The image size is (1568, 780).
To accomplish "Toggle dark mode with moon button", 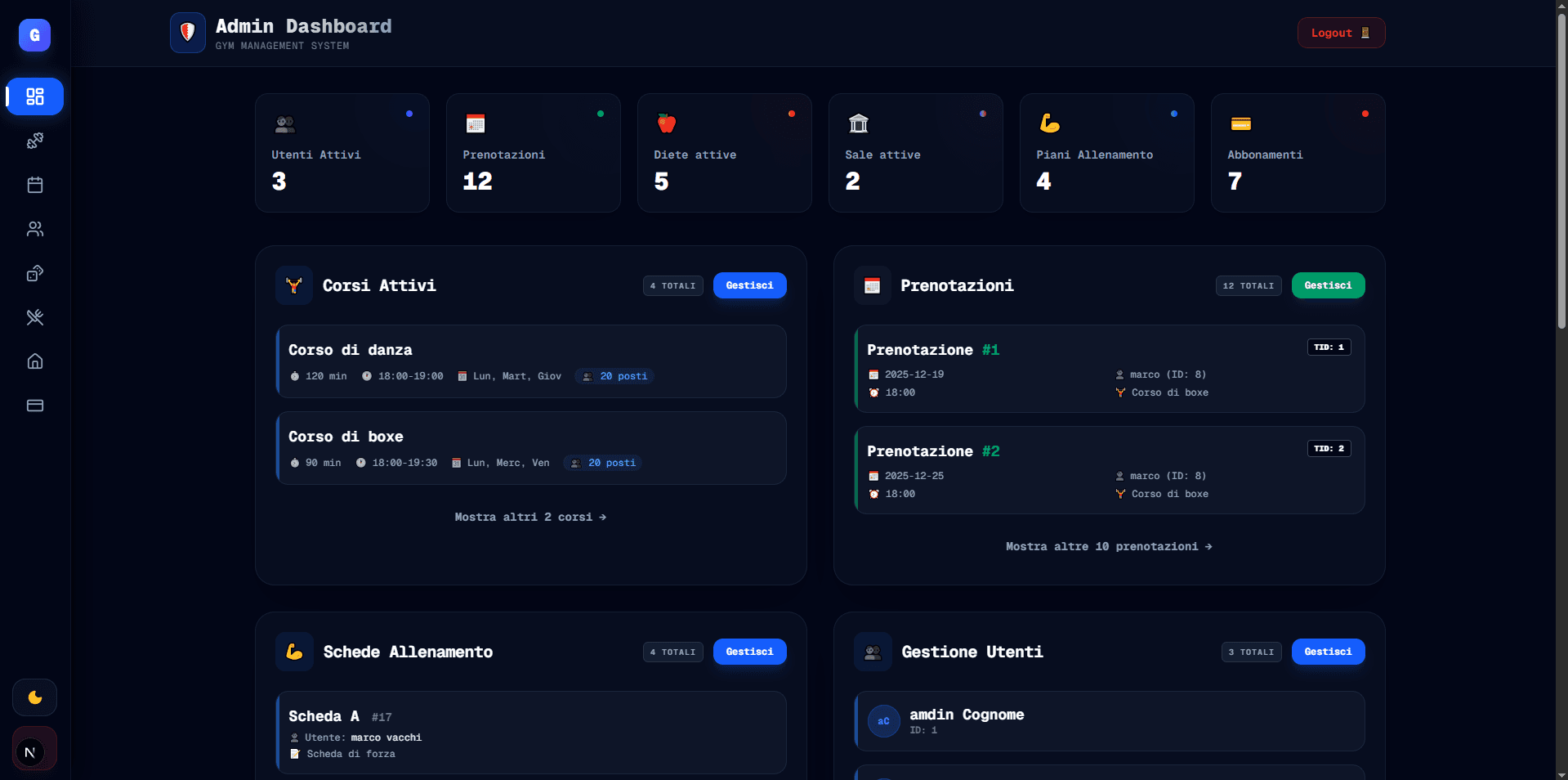I will pyautogui.click(x=34, y=697).
